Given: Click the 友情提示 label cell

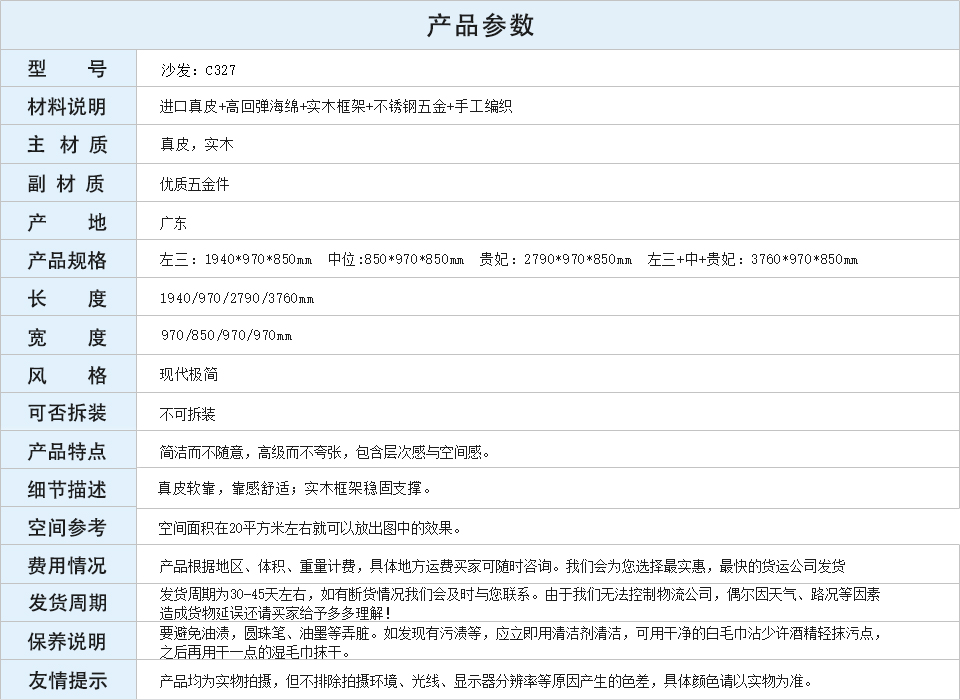Looking at the screenshot, I should tap(67, 680).
